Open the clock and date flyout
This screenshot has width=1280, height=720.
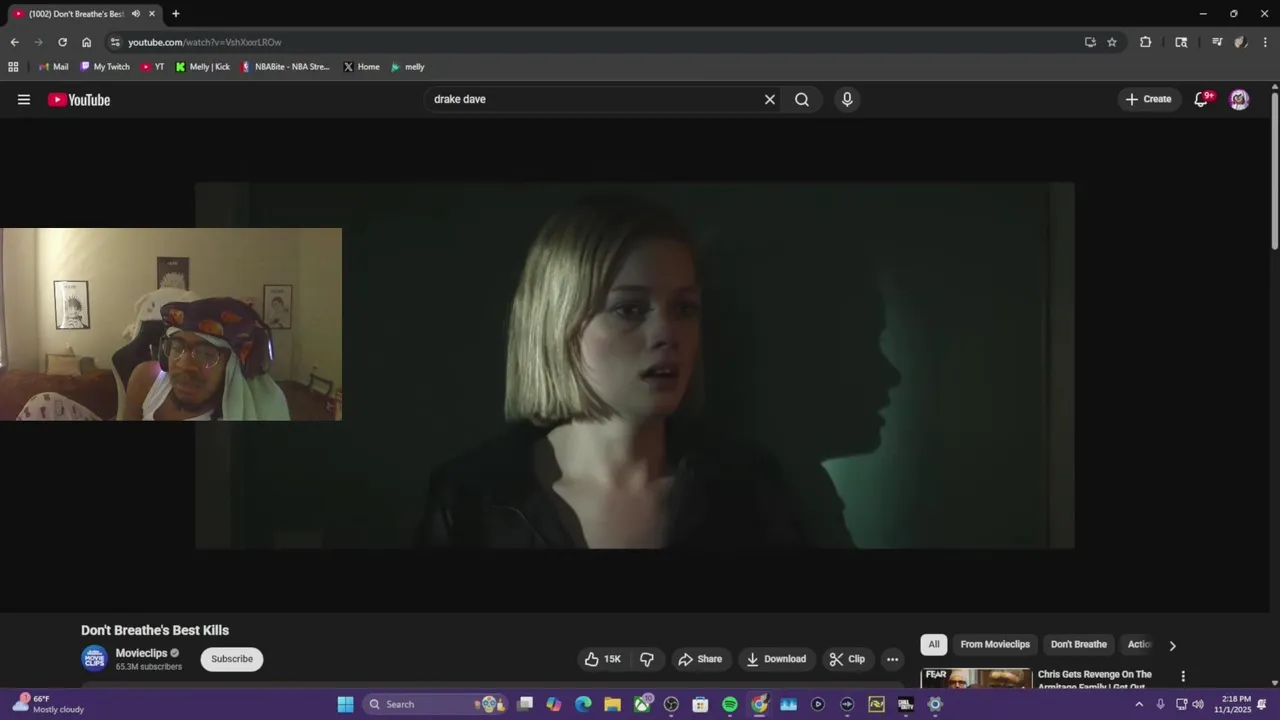1232,704
